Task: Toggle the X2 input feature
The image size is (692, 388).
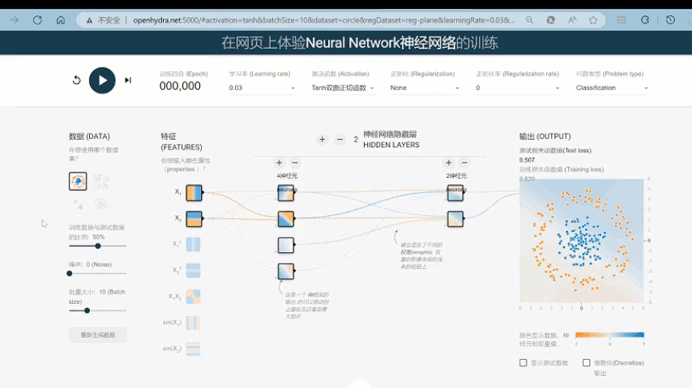Action: click(194, 219)
